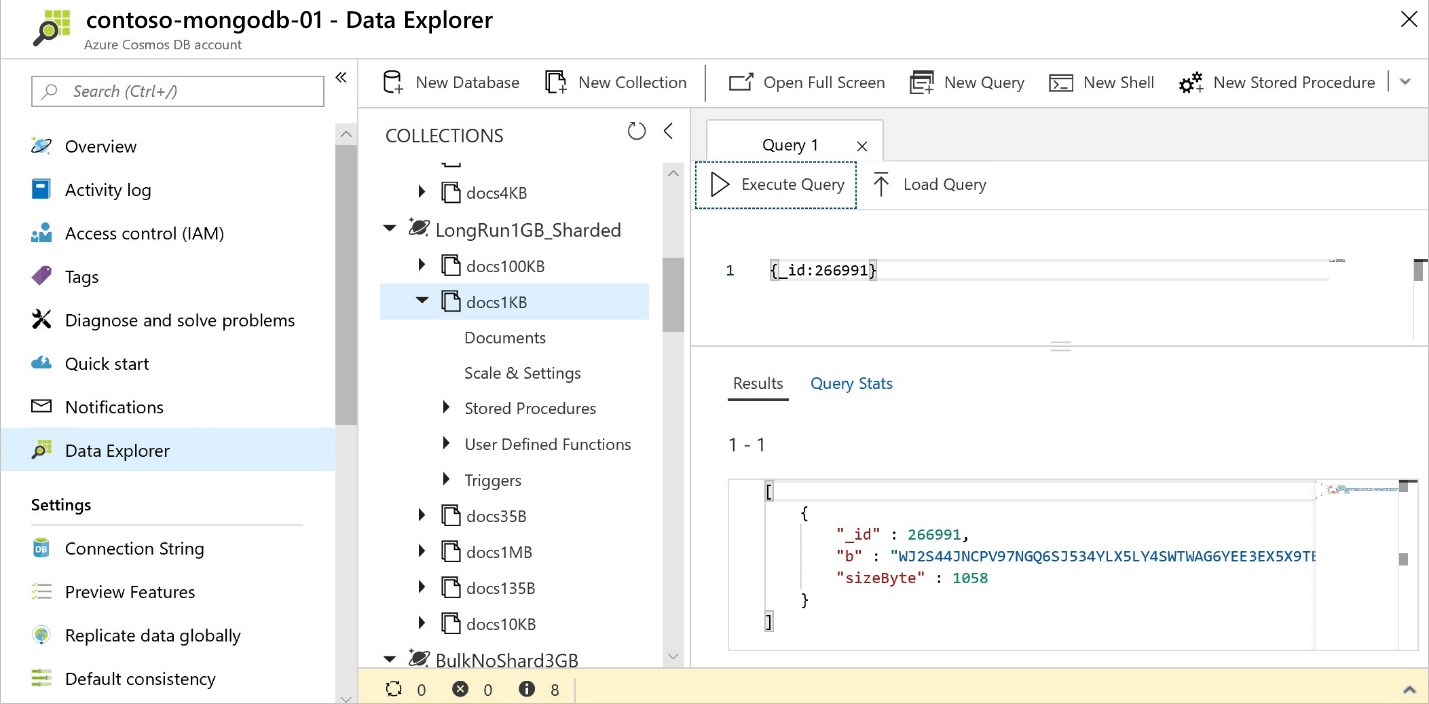Close the Query 1 tab
Screen dimensions: 1429x704
[862, 146]
